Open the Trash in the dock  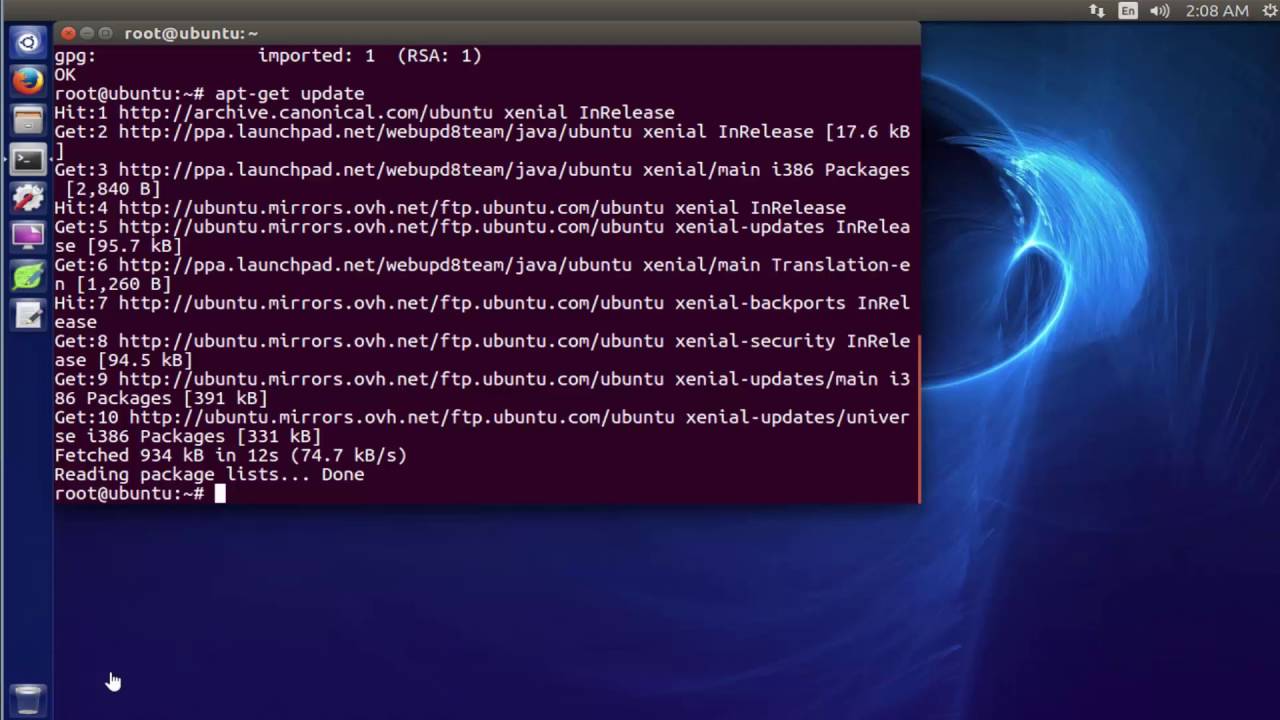pyautogui.click(x=28, y=698)
